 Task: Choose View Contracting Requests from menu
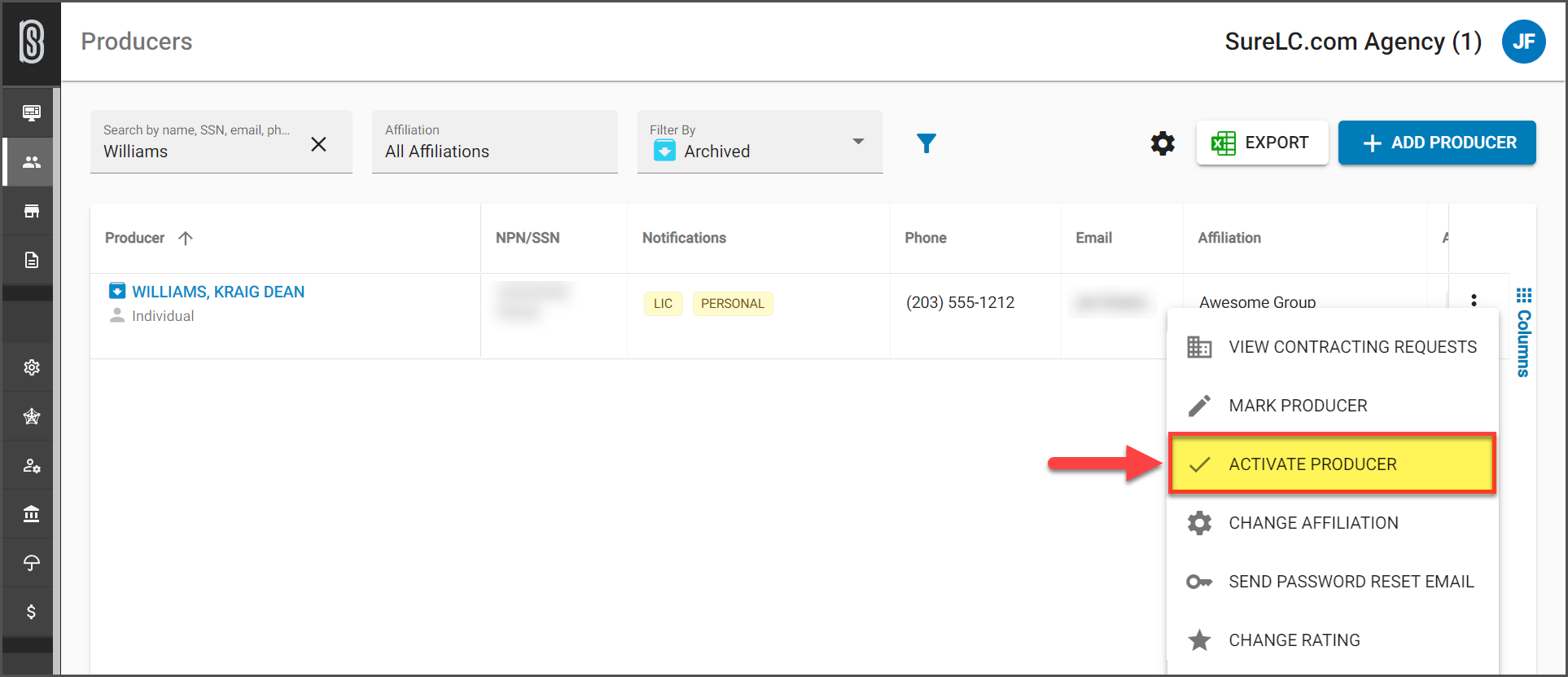(1333, 347)
